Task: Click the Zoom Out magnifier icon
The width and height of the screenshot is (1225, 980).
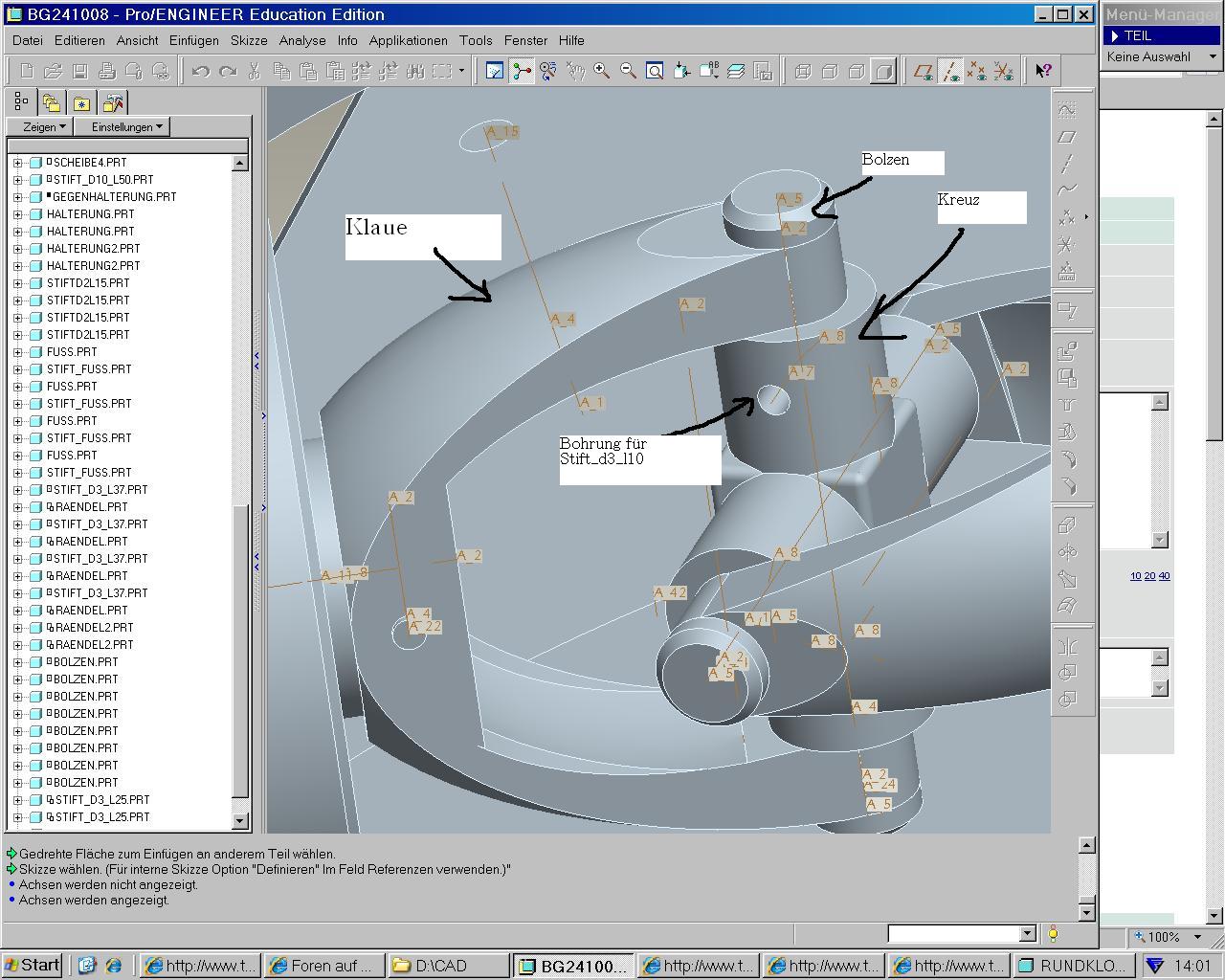Action: click(x=629, y=71)
